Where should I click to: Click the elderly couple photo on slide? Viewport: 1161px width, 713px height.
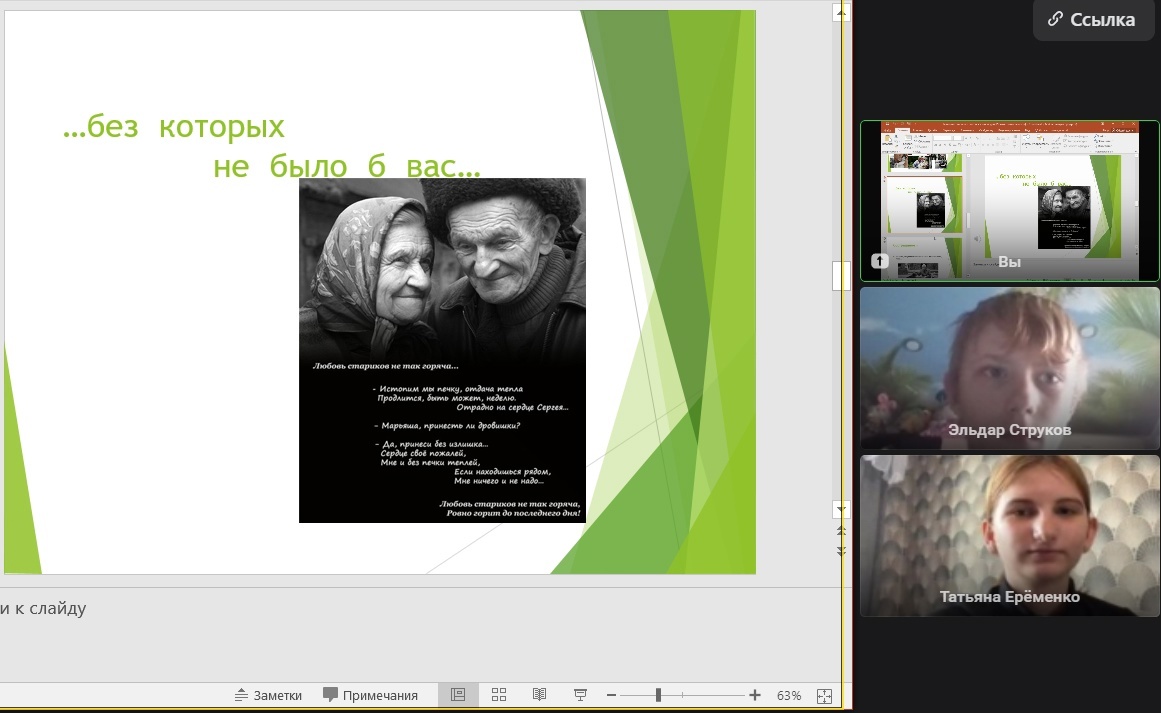click(442, 350)
